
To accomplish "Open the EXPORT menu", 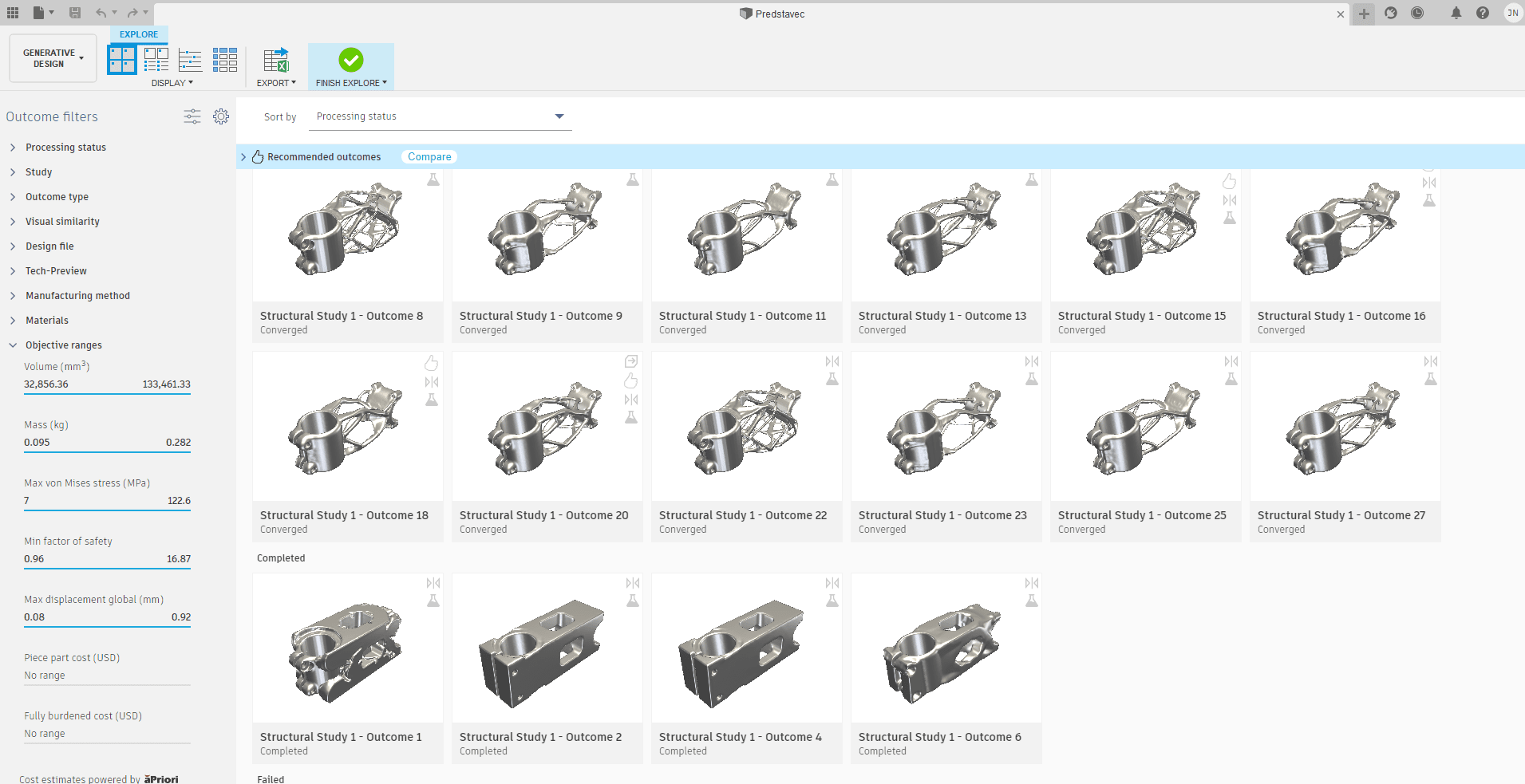I will tap(276, 83).
